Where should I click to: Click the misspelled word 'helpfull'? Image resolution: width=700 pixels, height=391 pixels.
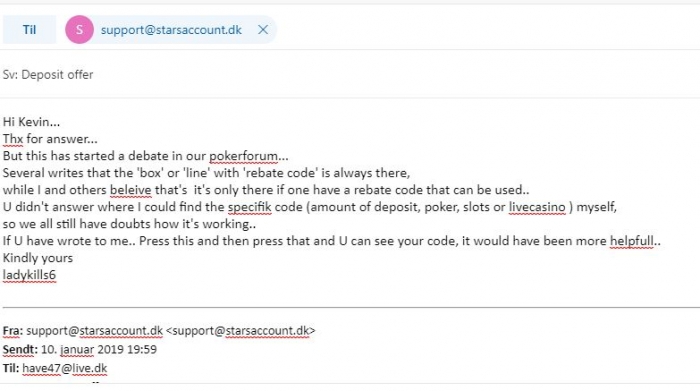pyautogui.click(x=632, y=241)
